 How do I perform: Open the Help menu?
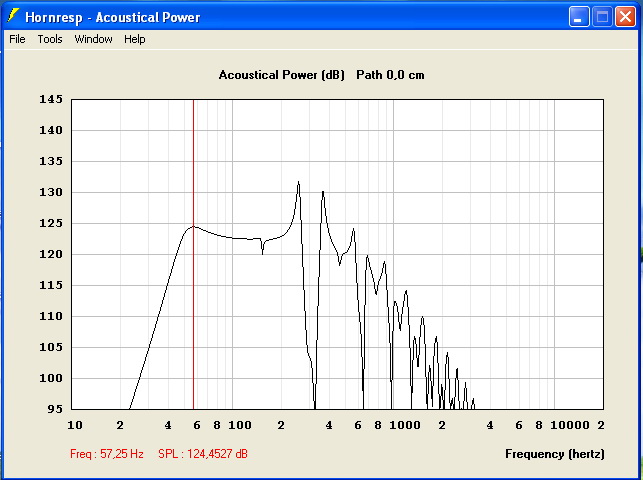click(135, 39)
